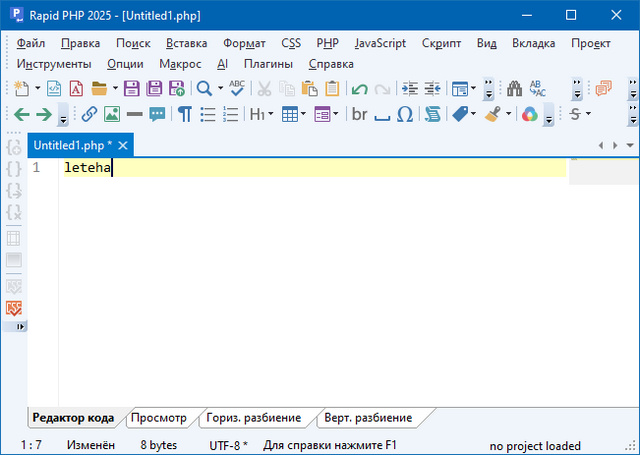The height and width of the screenshot is (455, 640).
Task: Open the Формат menu
Action: (x=244, y=43)
